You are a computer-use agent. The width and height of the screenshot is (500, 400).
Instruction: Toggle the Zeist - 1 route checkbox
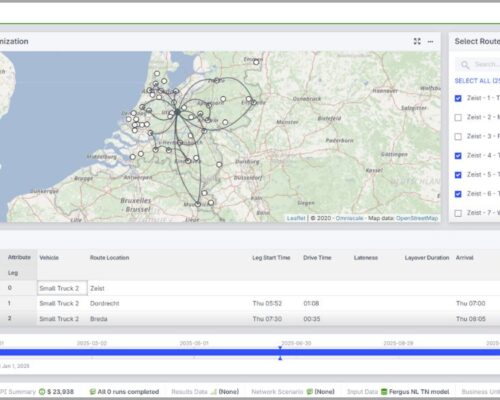458,98
